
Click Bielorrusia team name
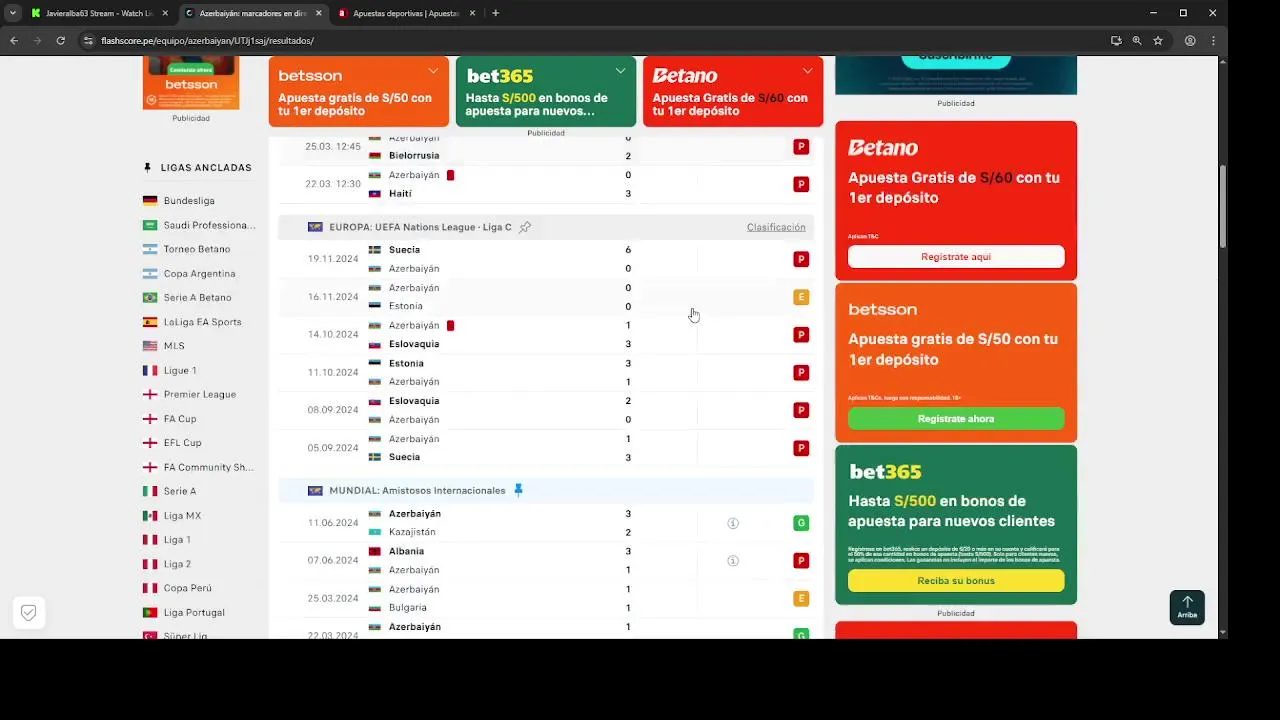pyautogui.click(x=414, y=156)
